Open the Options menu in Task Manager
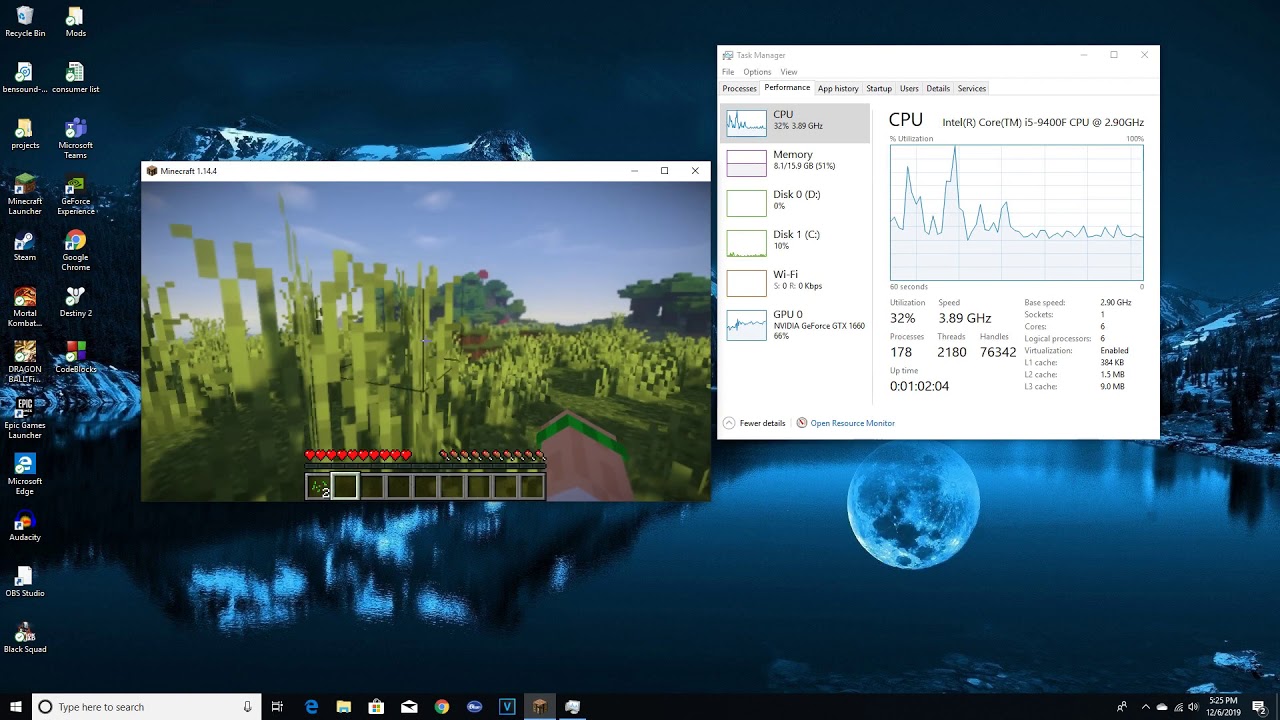 757,72
